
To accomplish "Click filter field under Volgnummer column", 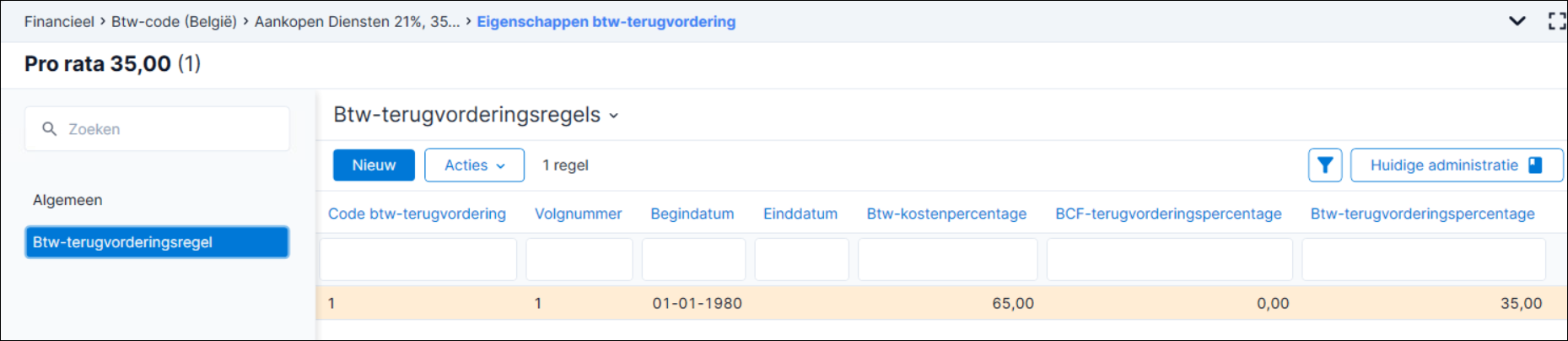I will pyautogui.click(x=579, y=259).
